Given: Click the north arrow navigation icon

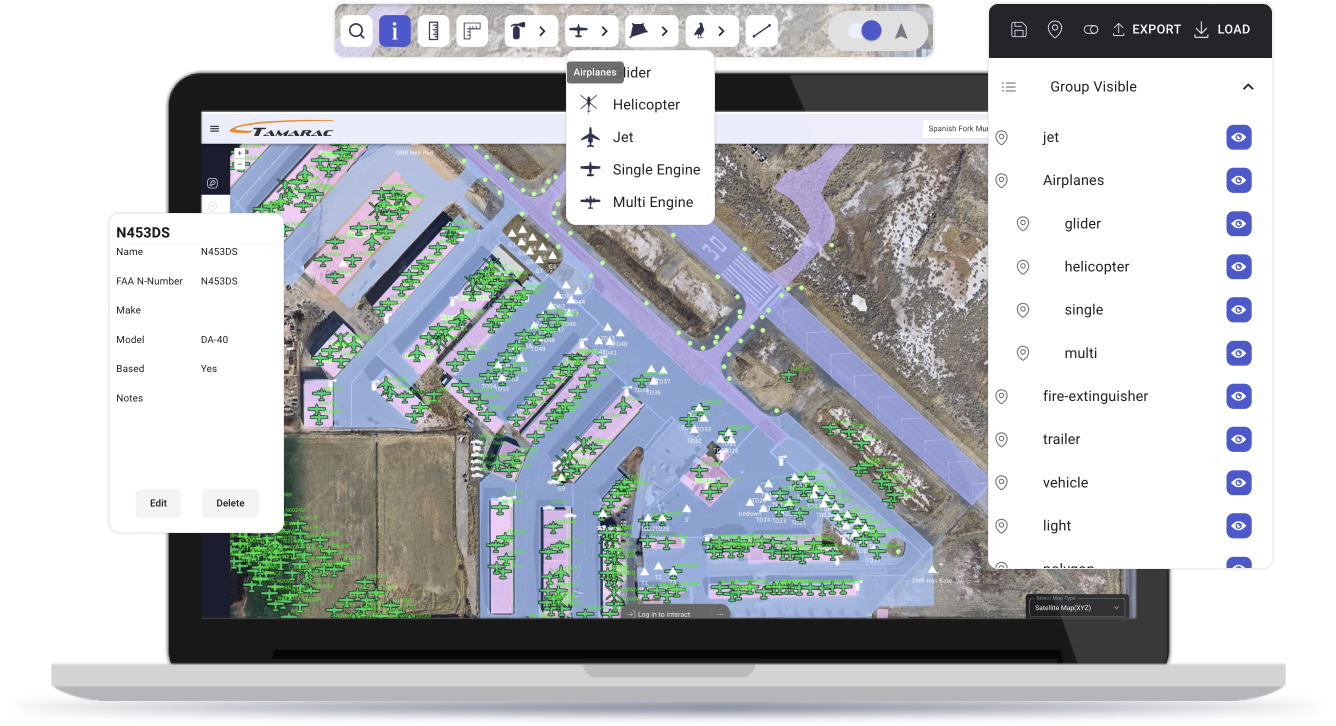Looking at the screenshot, I should [x=901, y=31].
